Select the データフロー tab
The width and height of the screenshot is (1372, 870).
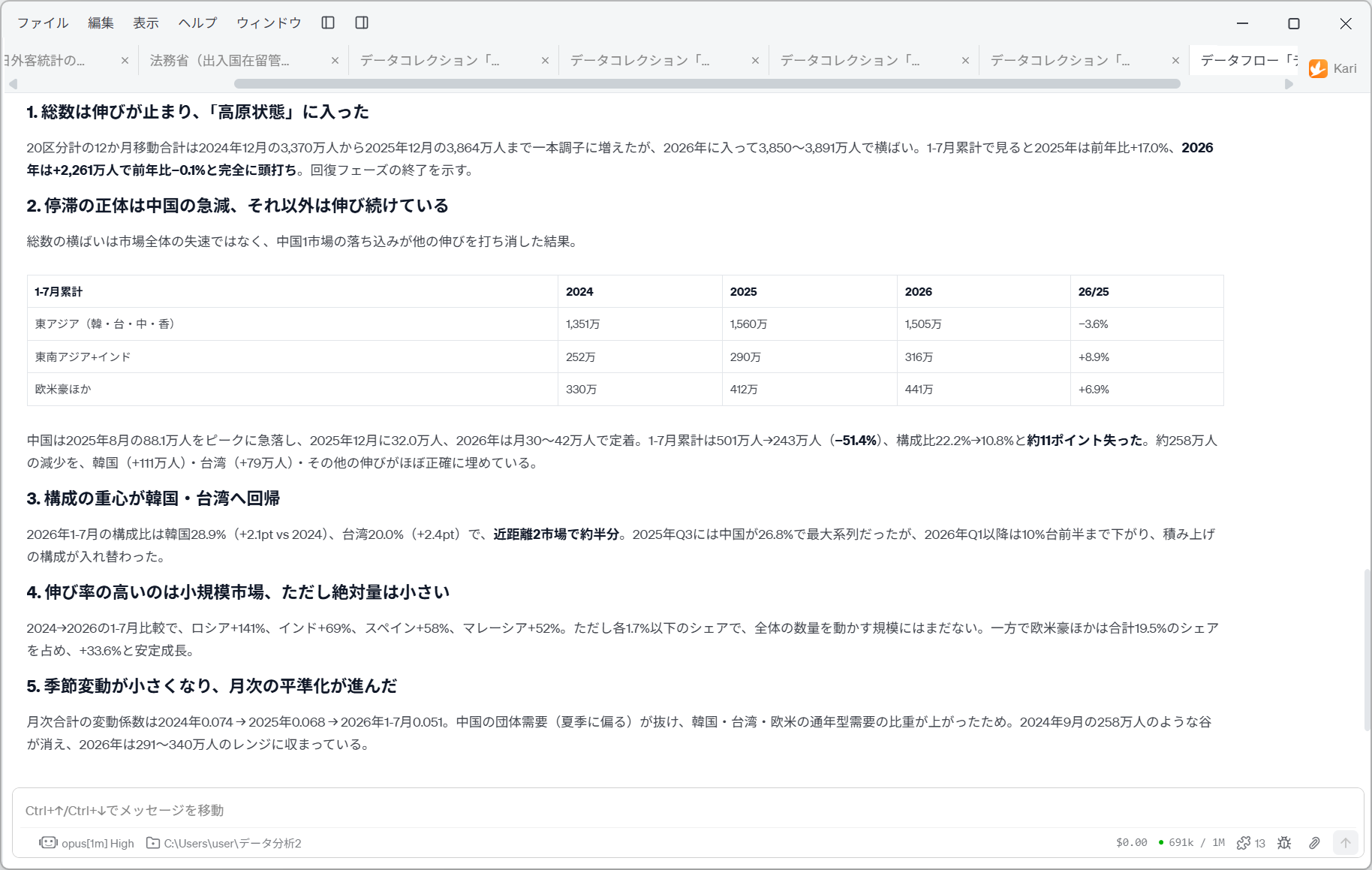(1244, 61)
